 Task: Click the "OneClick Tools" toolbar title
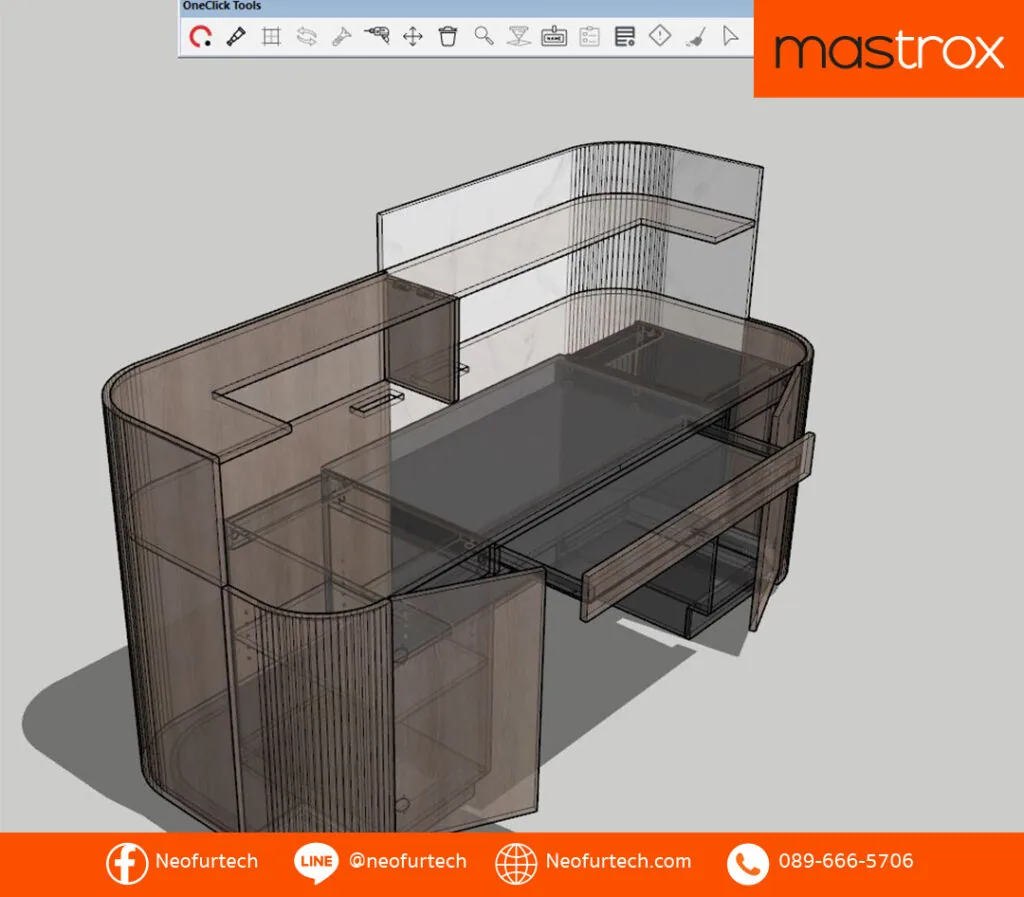[222, 6]
